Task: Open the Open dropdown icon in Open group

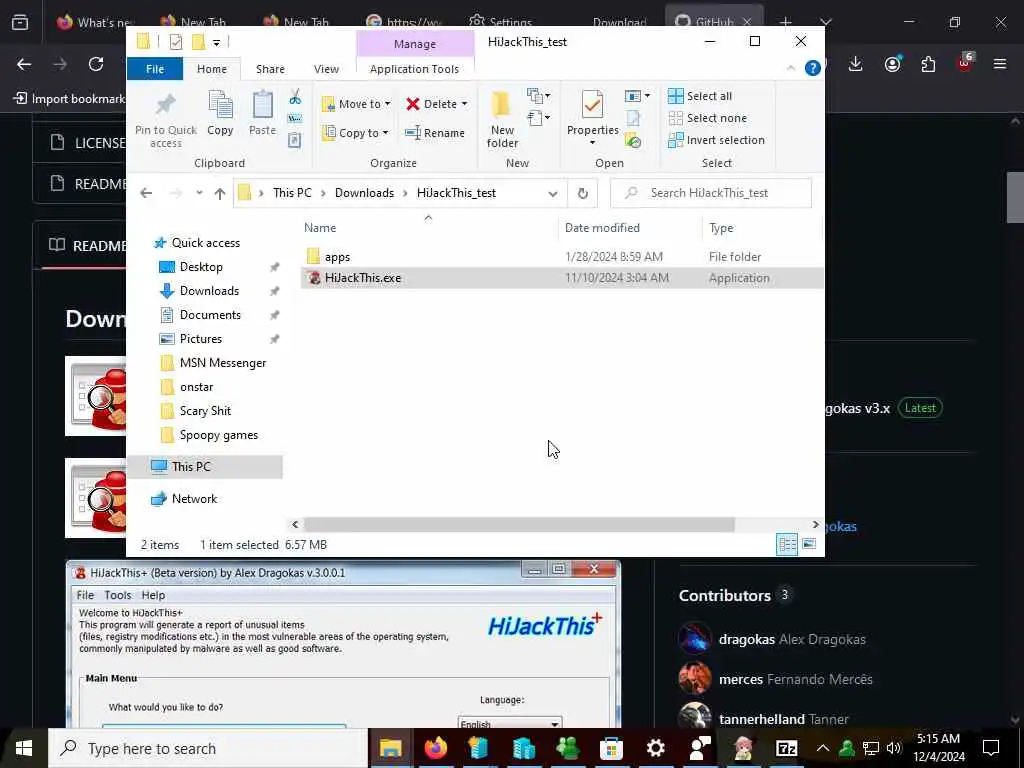Action: point(637,97)
